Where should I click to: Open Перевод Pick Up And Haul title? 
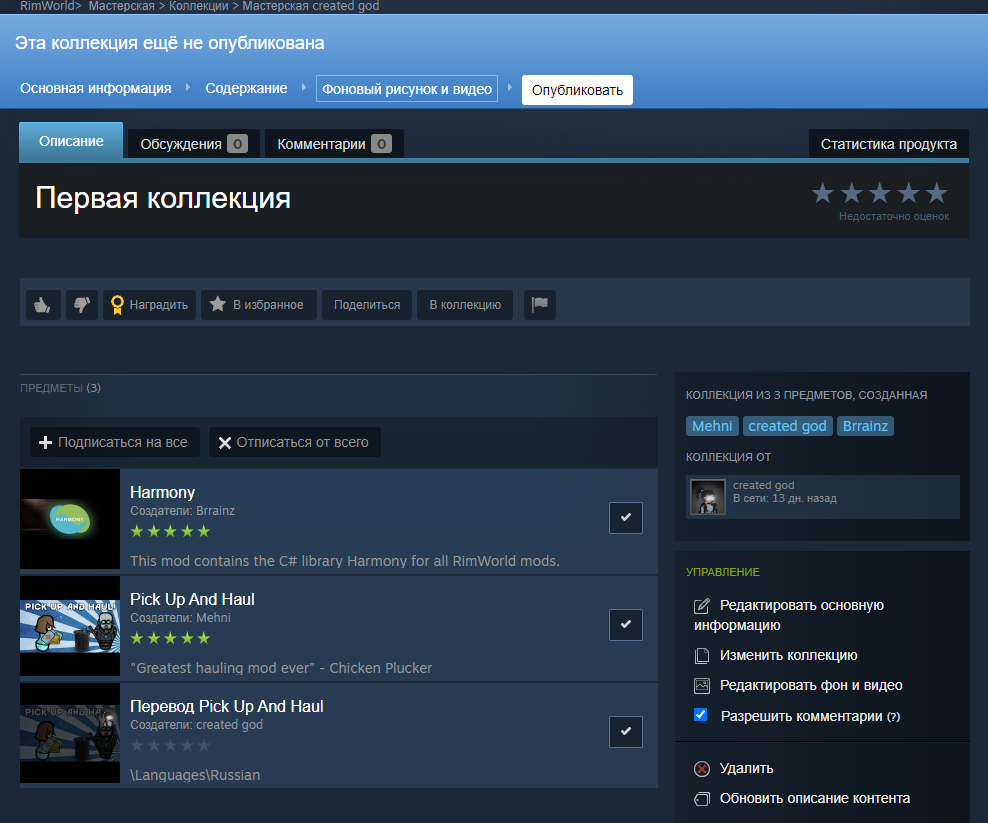coord(227,706)
